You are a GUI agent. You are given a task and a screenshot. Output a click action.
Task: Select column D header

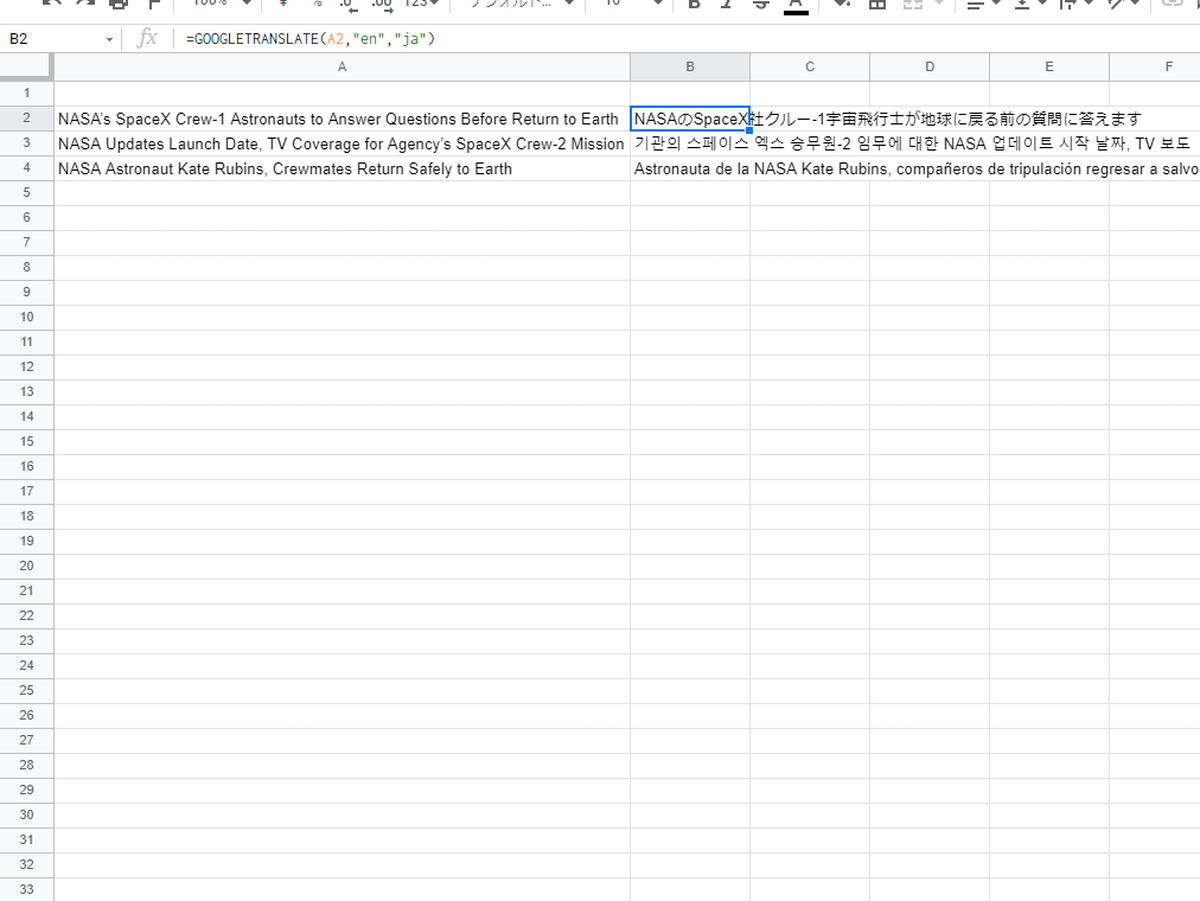tap(930, 67)
